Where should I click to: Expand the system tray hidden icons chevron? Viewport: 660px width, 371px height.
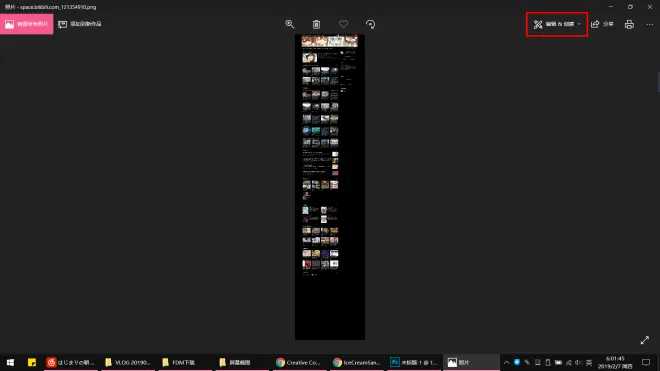506,363
